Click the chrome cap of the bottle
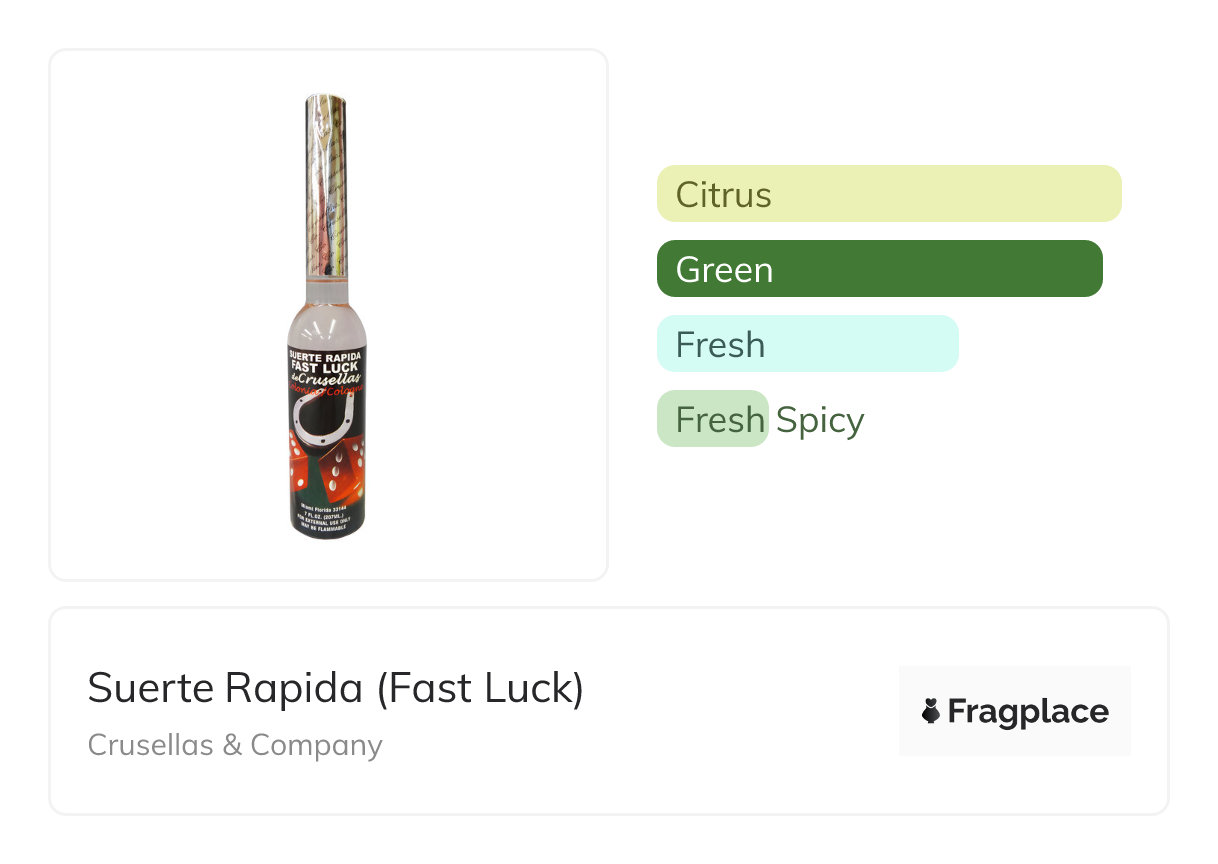 point(326,185)
